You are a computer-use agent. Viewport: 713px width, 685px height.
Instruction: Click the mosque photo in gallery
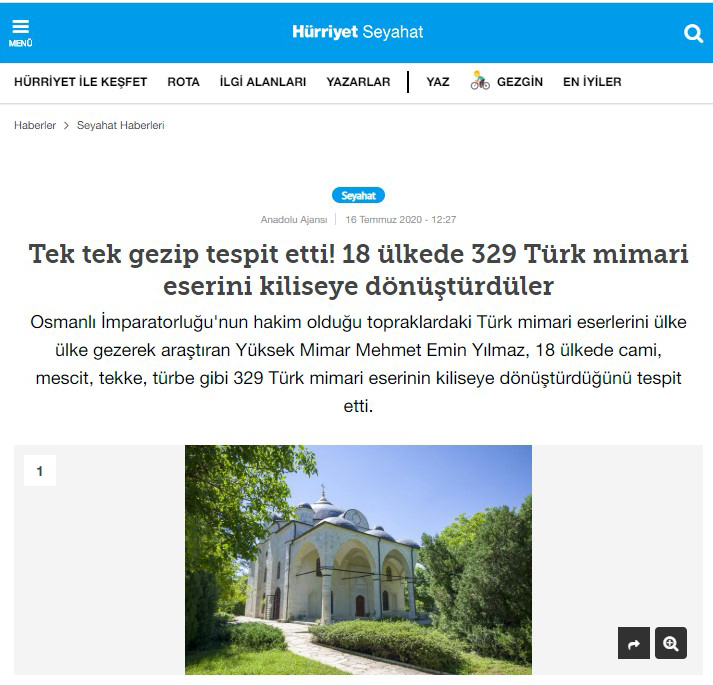(x=358, y=560)
